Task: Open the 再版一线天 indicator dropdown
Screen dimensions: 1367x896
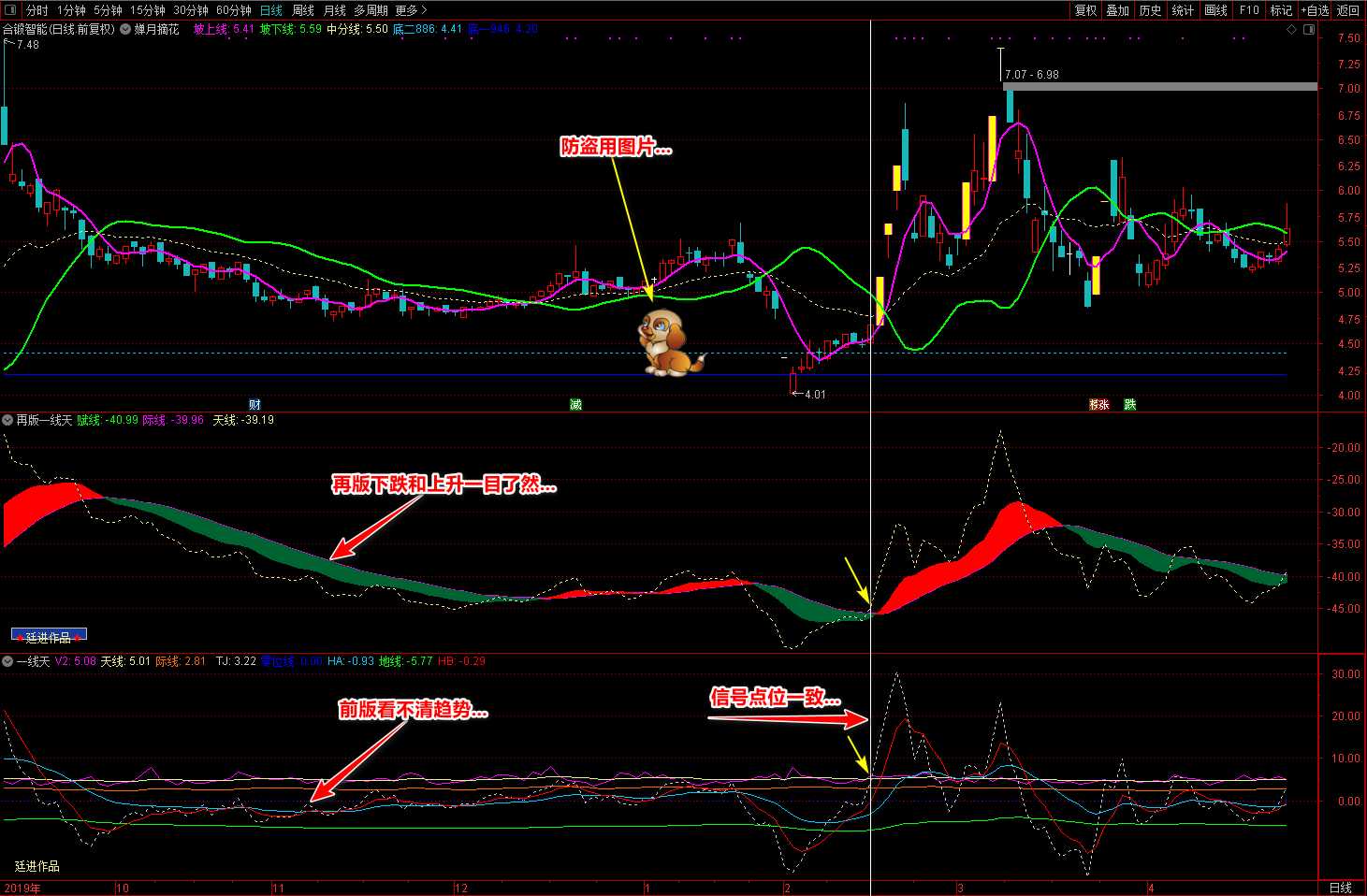Action: point(7,420)
